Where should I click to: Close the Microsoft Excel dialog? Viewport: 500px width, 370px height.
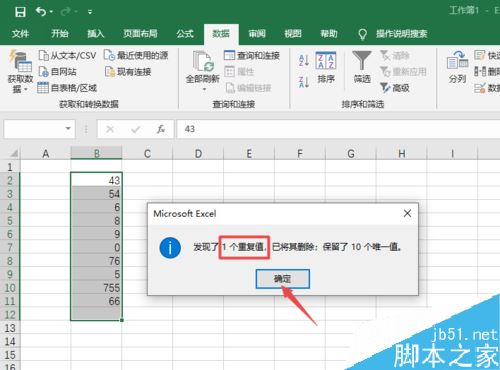pyautogui.click(x=407, y=213)
